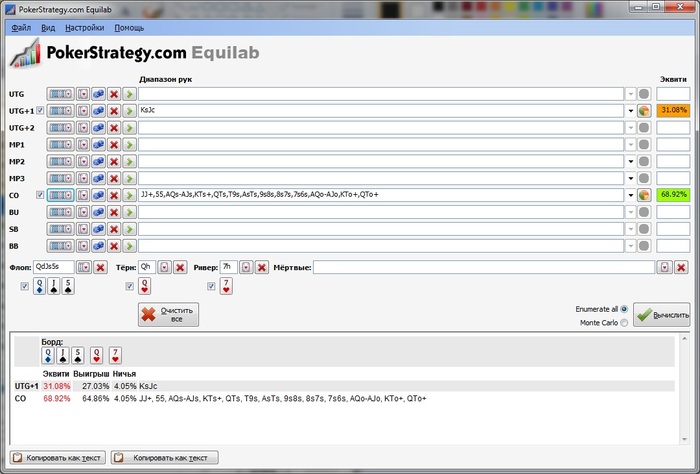Click random hand chips icon in CO row

[x=98, y=195]
